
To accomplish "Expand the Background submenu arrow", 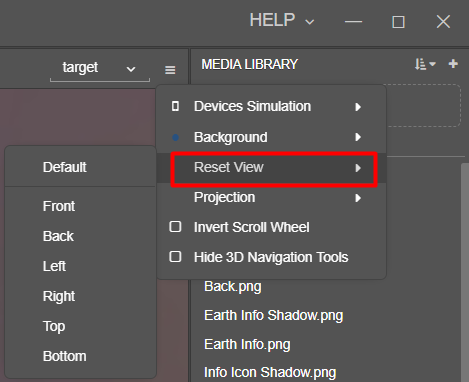I will 358,137.
